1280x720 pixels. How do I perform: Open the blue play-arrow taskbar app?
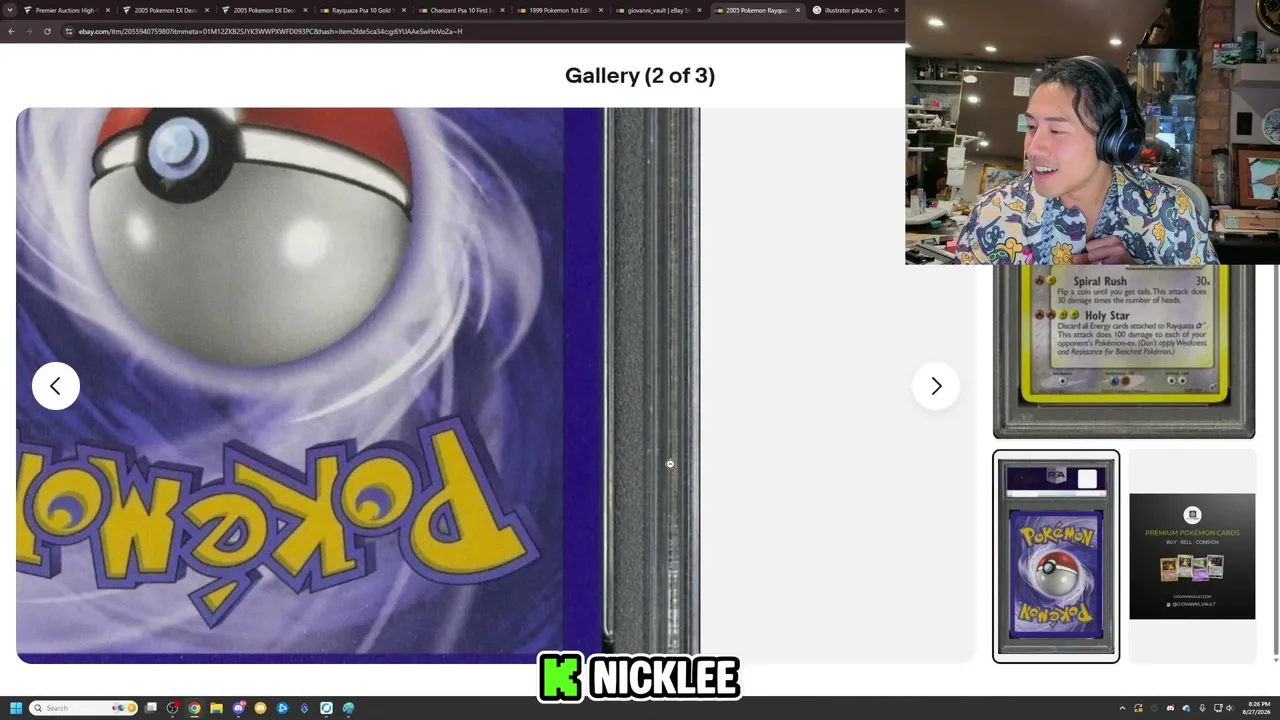[283, 708]
